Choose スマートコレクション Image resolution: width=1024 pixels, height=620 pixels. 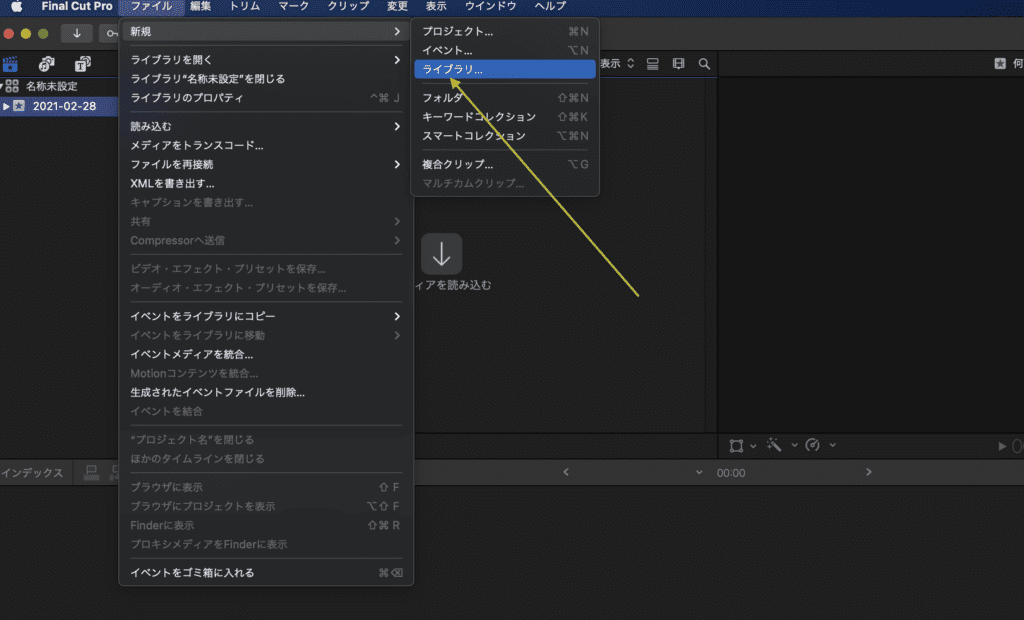[x=505, y=136]
